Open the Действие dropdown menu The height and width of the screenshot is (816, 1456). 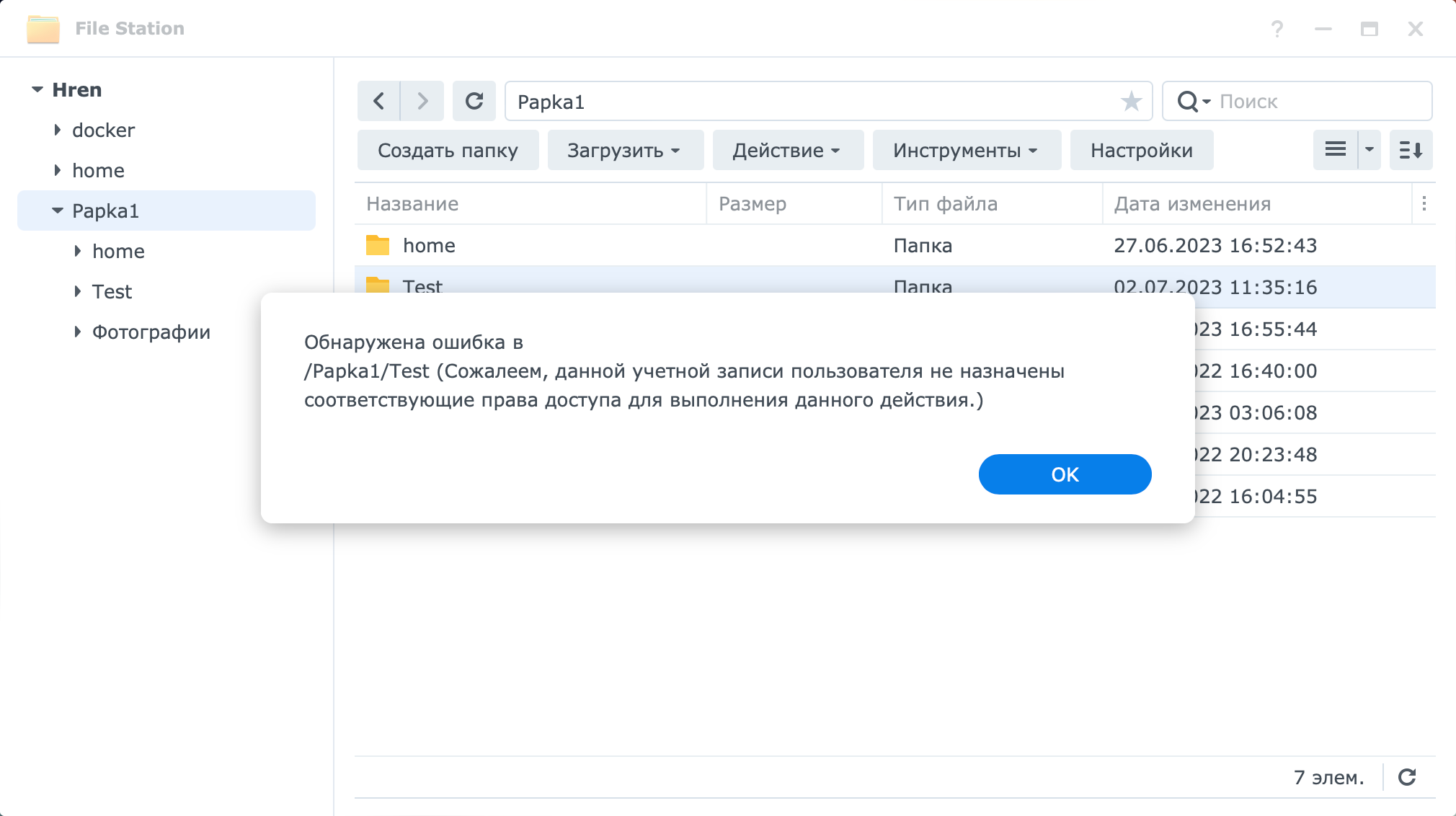point(788,150)
